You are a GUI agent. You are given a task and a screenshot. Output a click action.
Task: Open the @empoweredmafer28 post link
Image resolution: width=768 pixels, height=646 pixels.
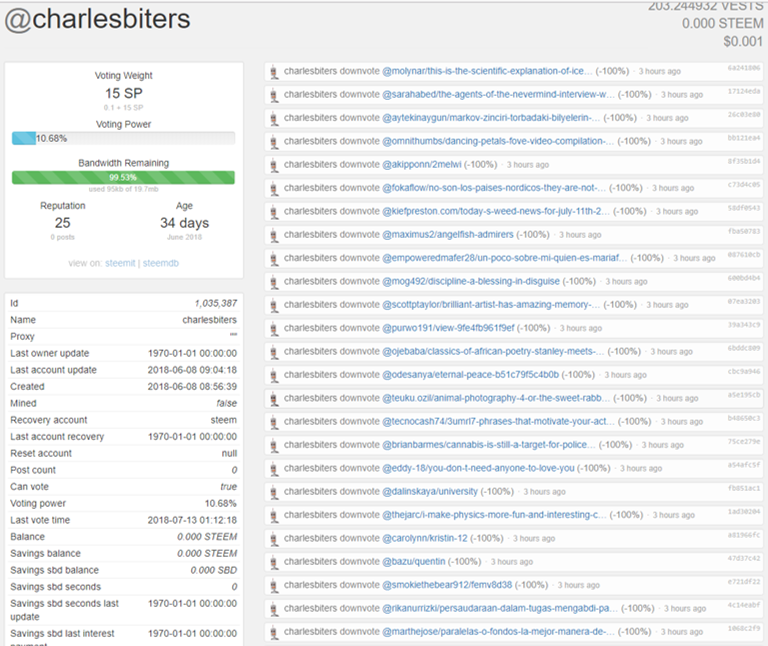(504, 258)
